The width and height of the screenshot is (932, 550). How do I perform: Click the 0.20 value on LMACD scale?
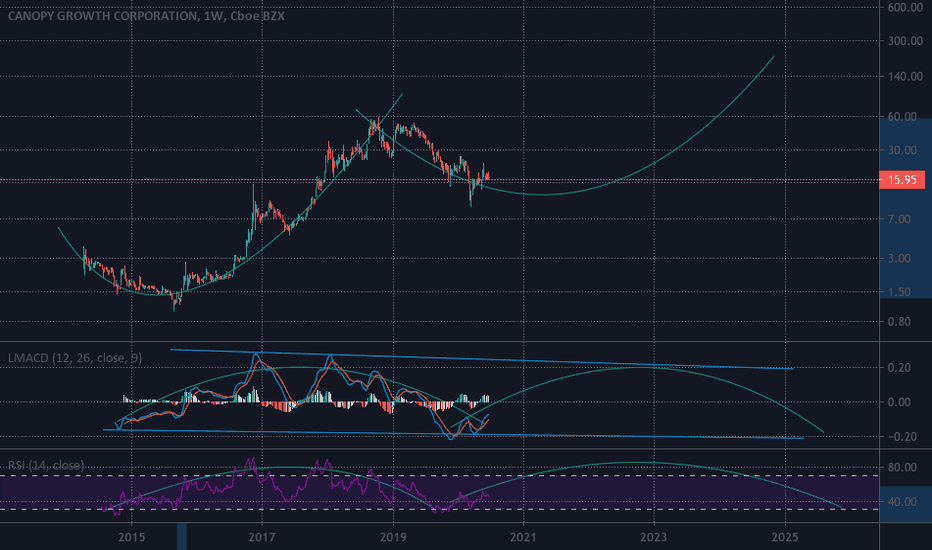pyautogui.click(x=899, y=367)
